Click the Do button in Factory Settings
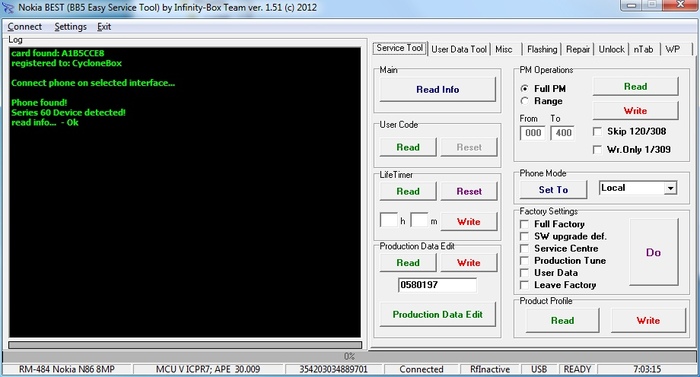The height and width of the screenshot is (377, 700). tap(654, 252)
